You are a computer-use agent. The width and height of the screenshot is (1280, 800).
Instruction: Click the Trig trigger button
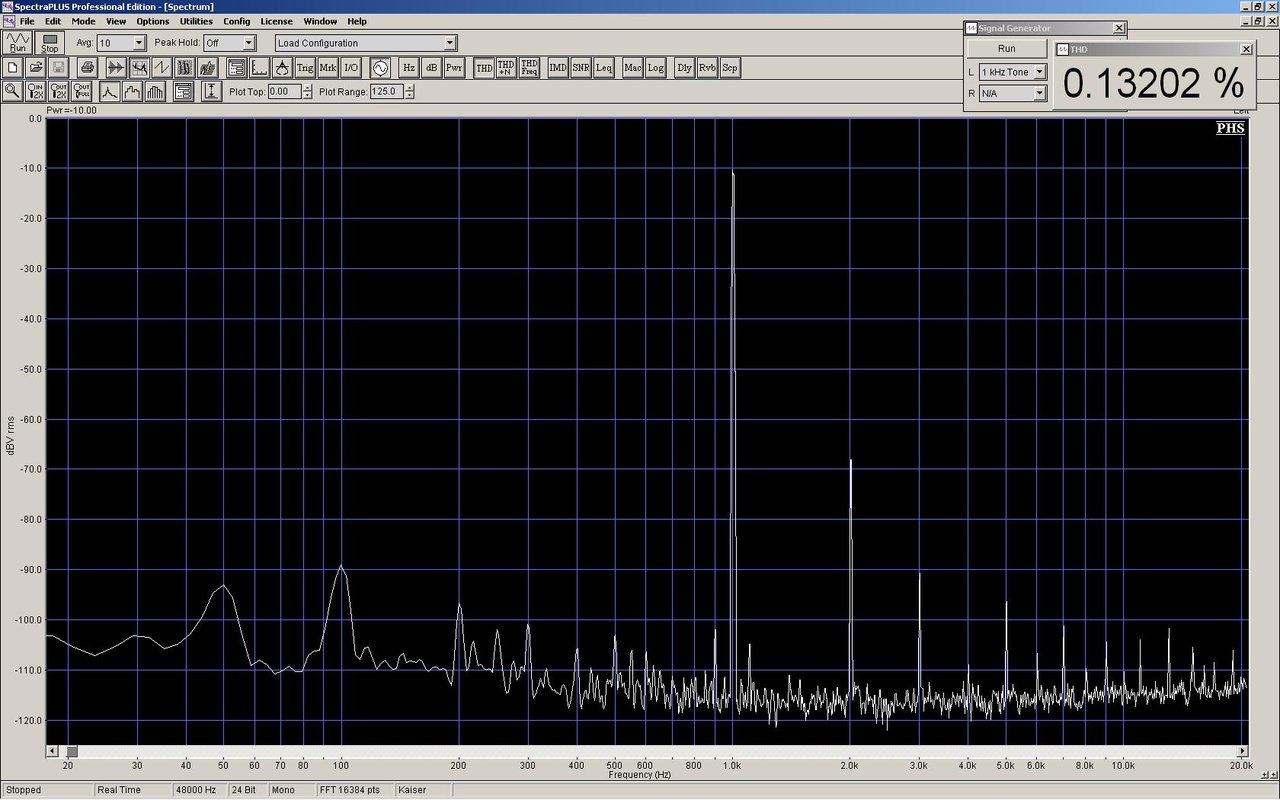[305, 68]
